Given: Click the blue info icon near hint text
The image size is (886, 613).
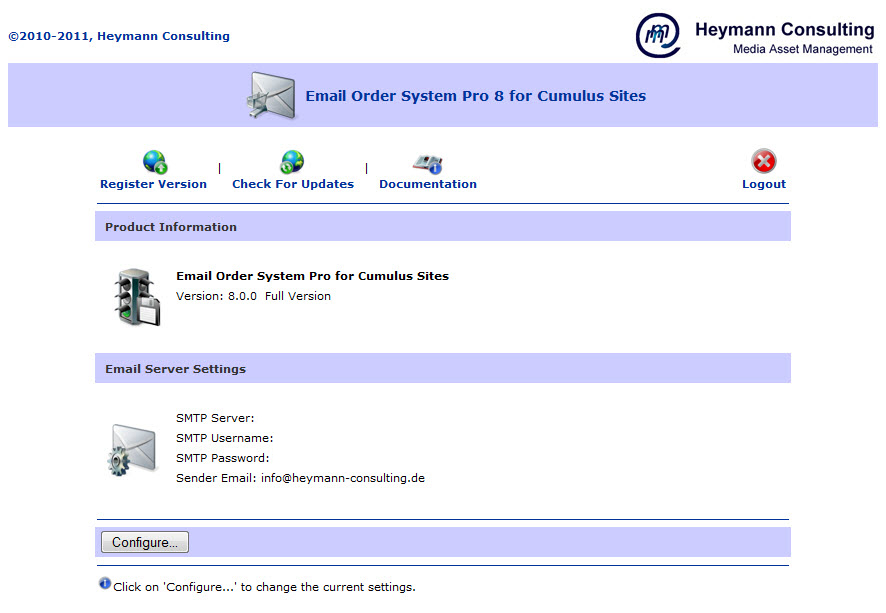Looking at the screenshot, I should click(105, 583).
